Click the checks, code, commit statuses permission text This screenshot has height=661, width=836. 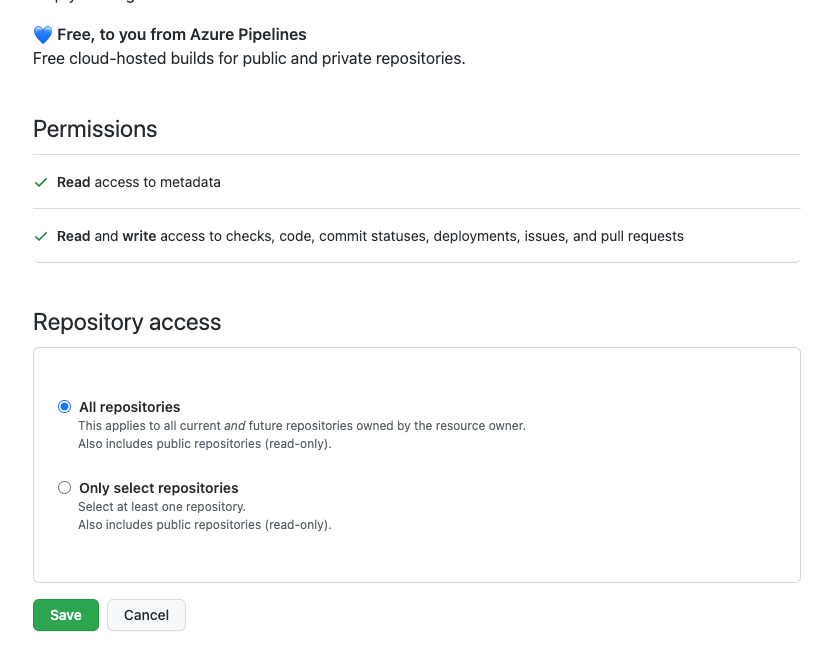point(370,237)
